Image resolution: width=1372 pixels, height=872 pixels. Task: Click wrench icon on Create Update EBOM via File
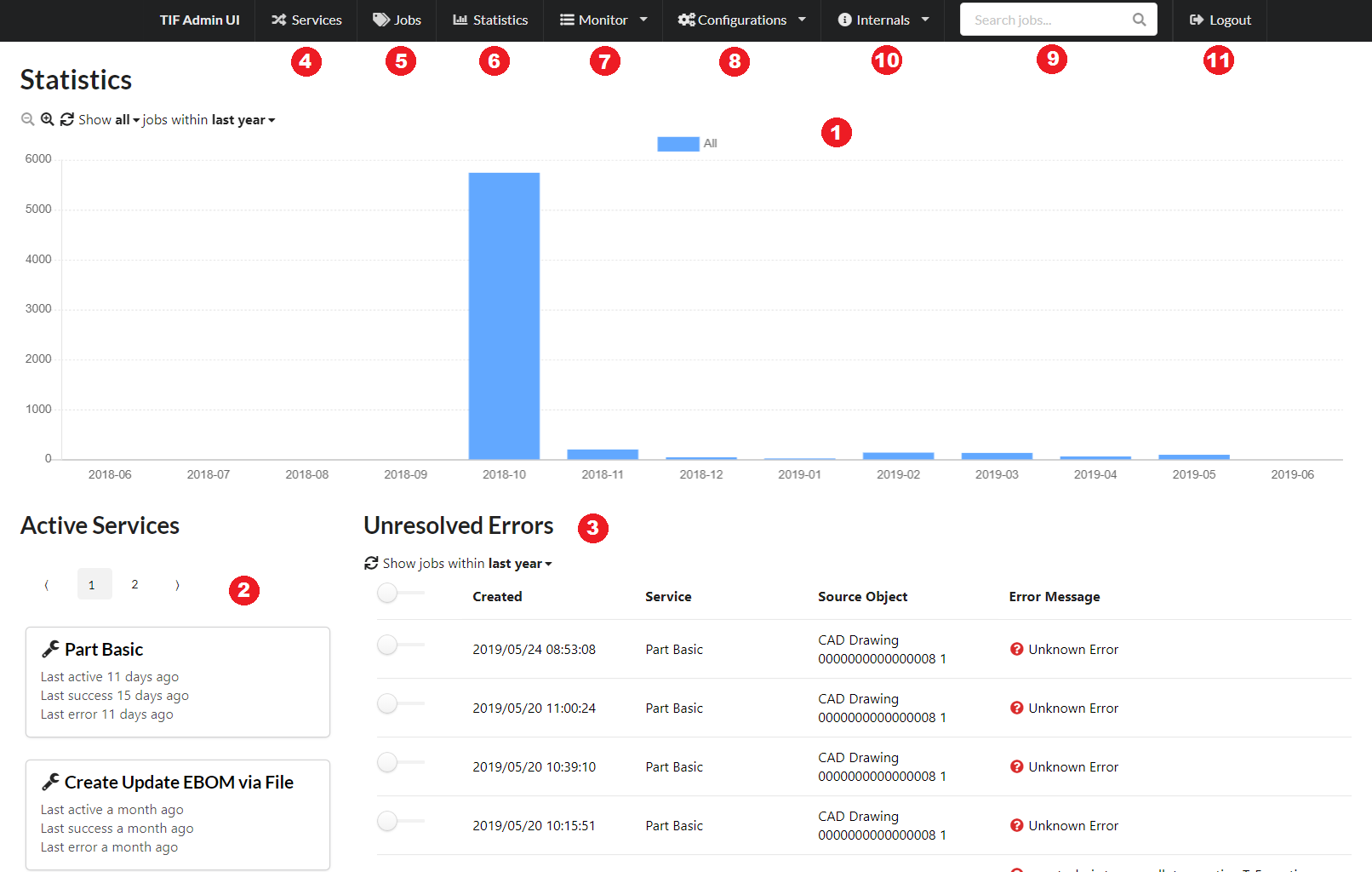tap(50, 783)
